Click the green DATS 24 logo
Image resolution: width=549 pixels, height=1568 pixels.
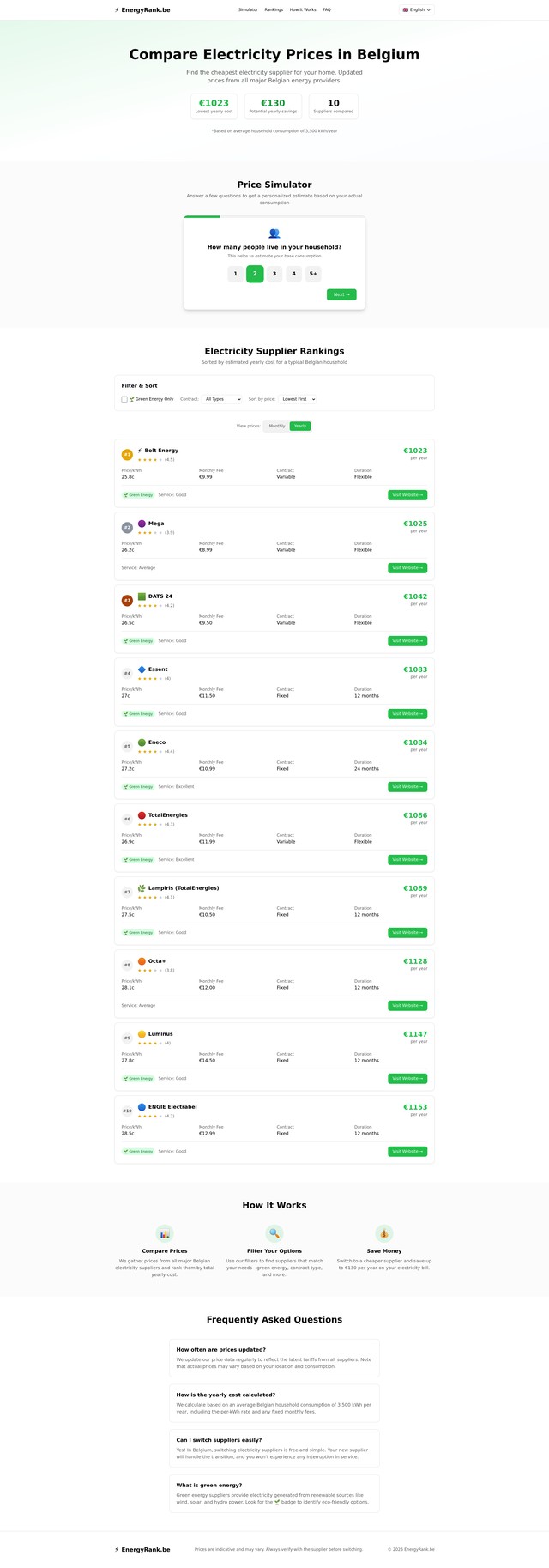pos(142,596)
